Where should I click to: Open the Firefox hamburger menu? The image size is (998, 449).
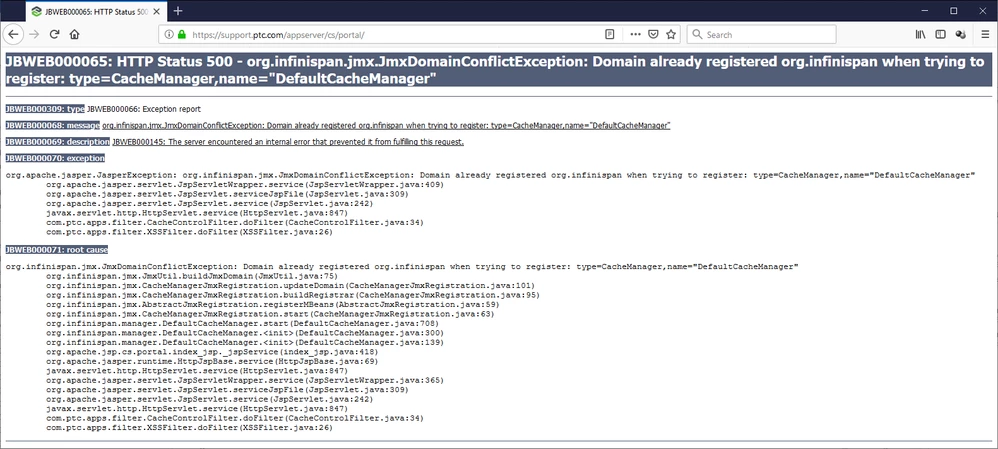tap(985, 34)
